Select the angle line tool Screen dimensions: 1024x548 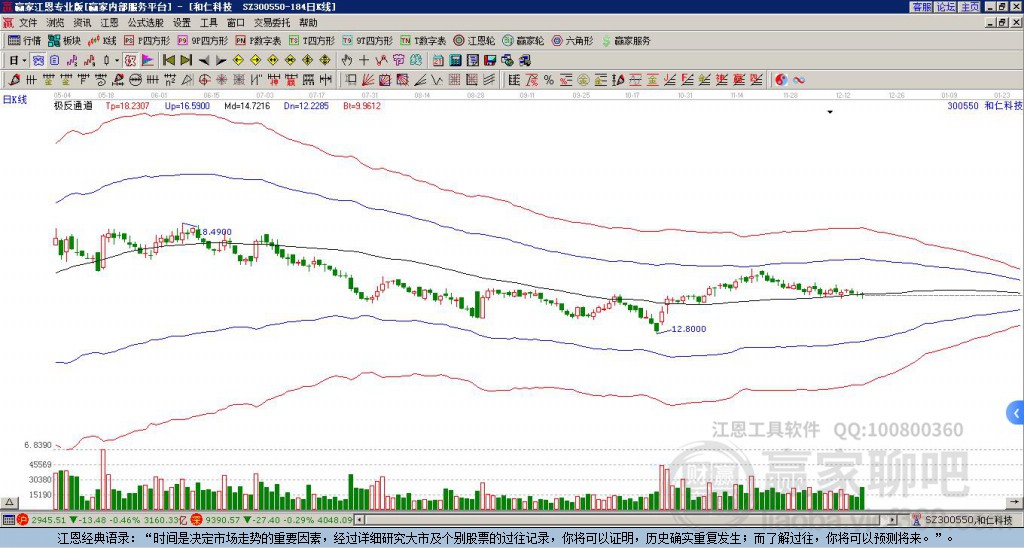[420, 80]
